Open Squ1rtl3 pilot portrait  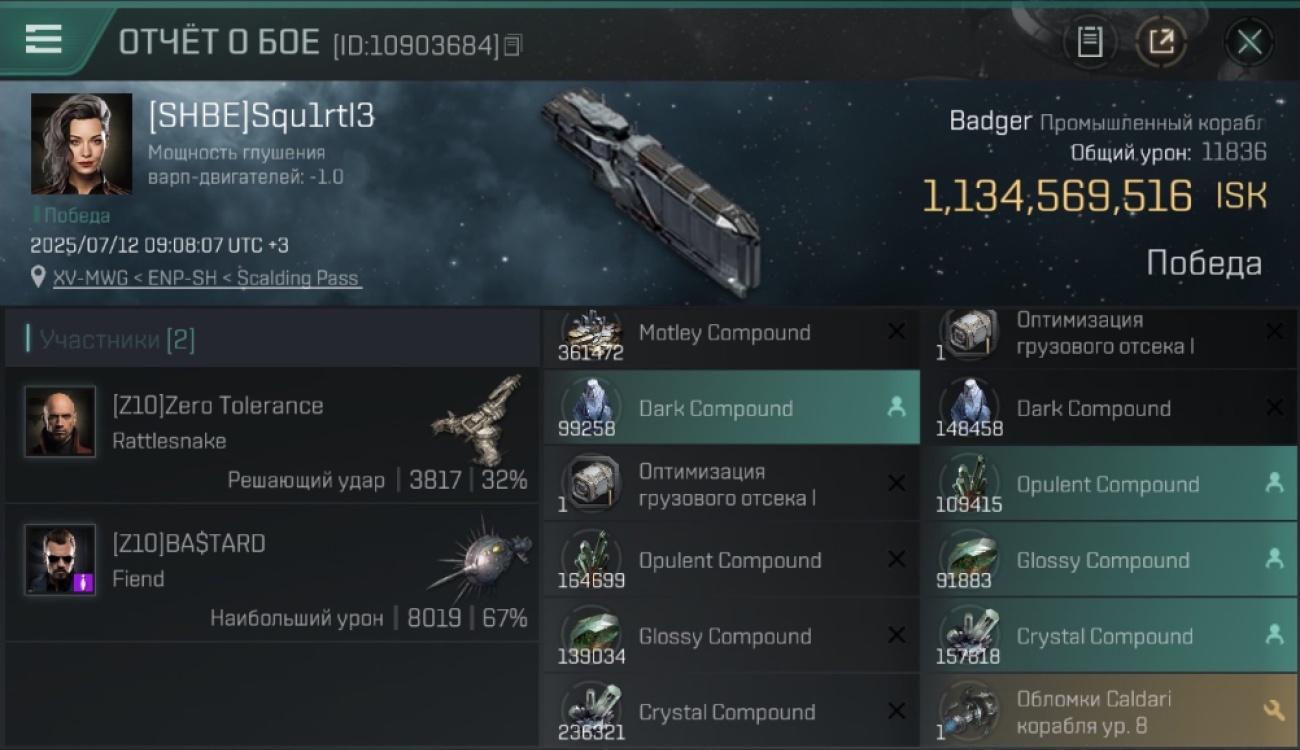click(x=81, y=144)
